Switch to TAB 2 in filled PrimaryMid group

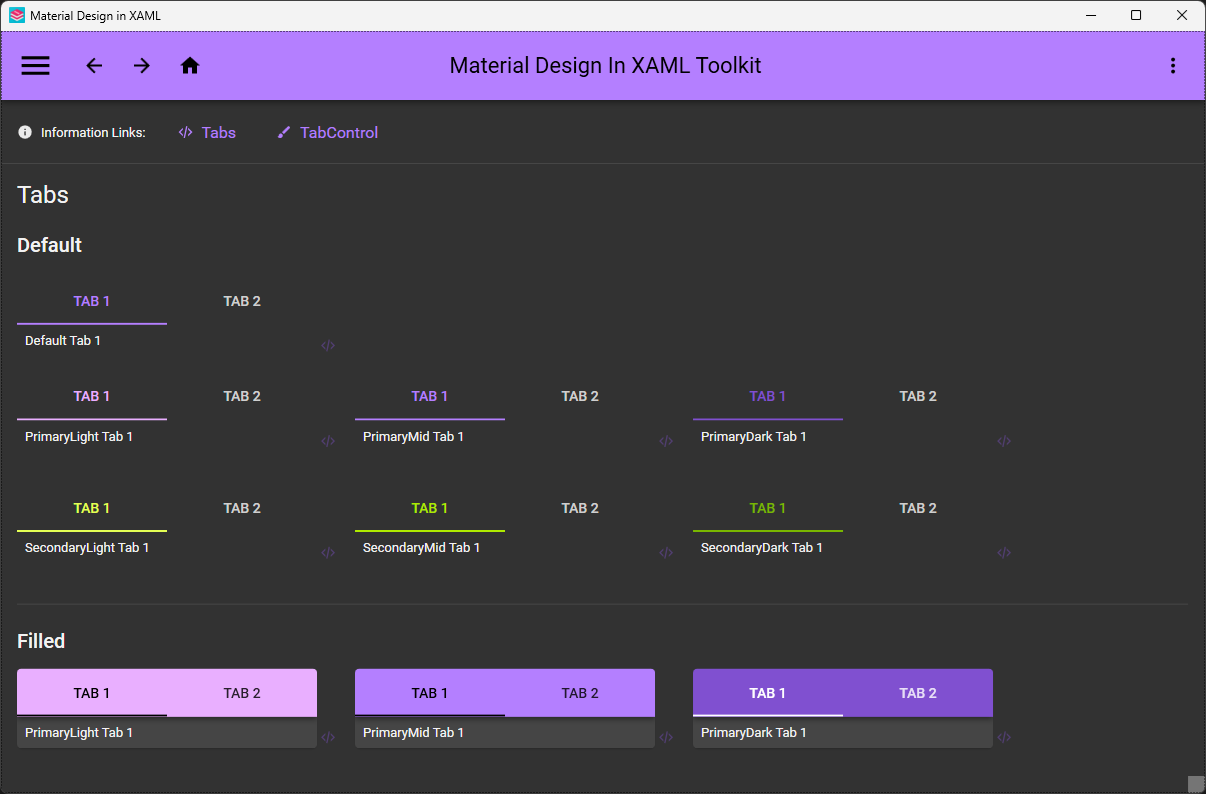(580, 693)
